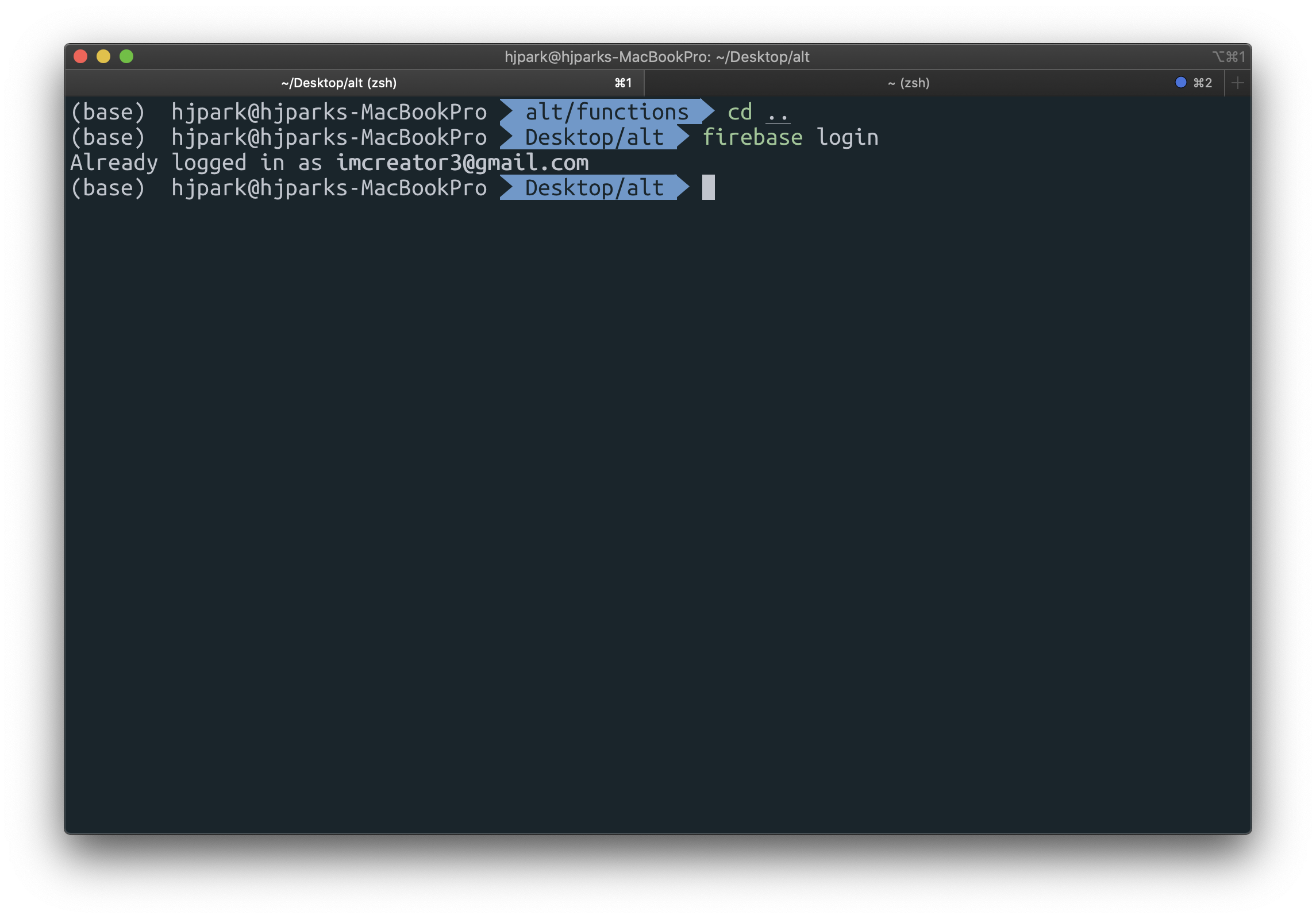Switch to the ~ (zsh) tab
The width and height of the screenshot is (1316, 919).
[x=909, y=83]
